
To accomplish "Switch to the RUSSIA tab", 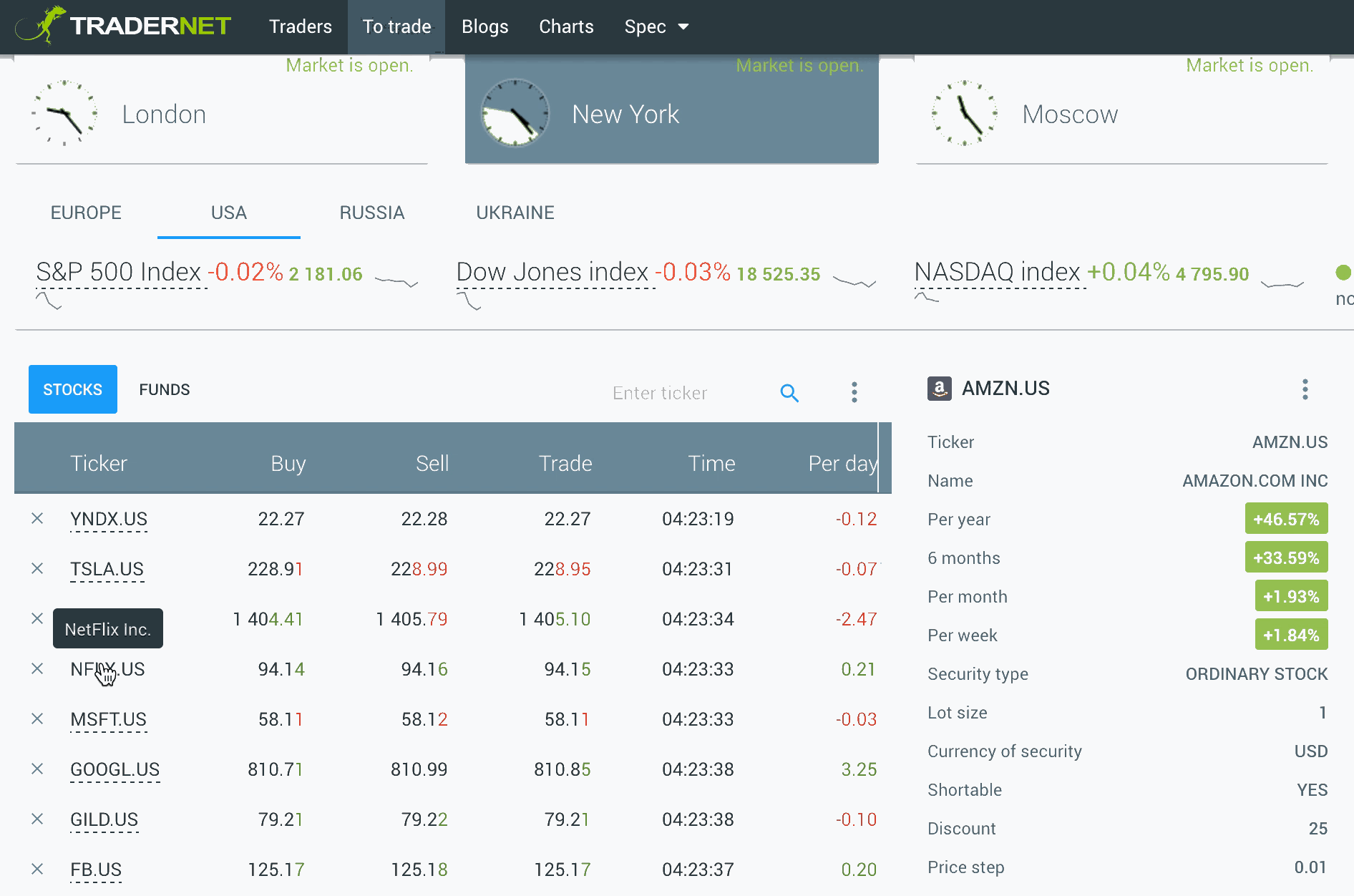I will point(372,213).
